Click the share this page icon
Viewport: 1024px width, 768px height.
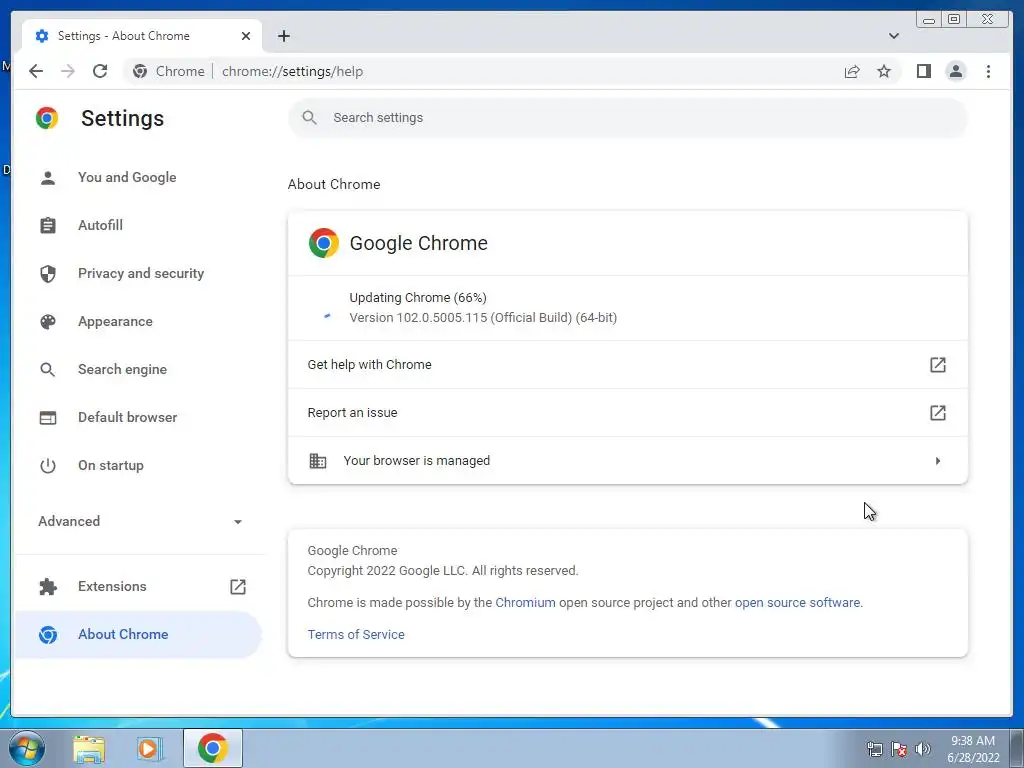(852, 71)
